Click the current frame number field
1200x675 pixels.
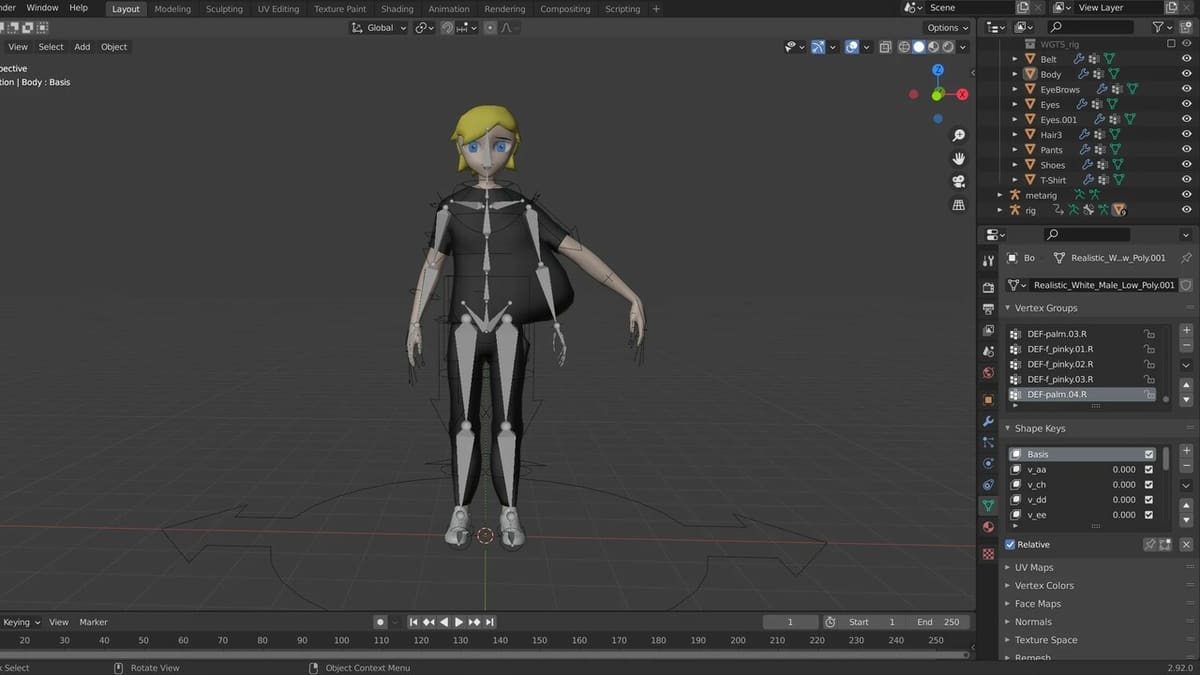click(790, 622)
